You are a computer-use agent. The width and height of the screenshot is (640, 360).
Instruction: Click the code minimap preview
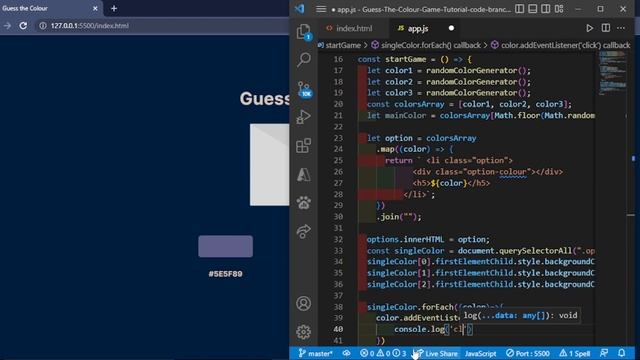tap(612, 73)
